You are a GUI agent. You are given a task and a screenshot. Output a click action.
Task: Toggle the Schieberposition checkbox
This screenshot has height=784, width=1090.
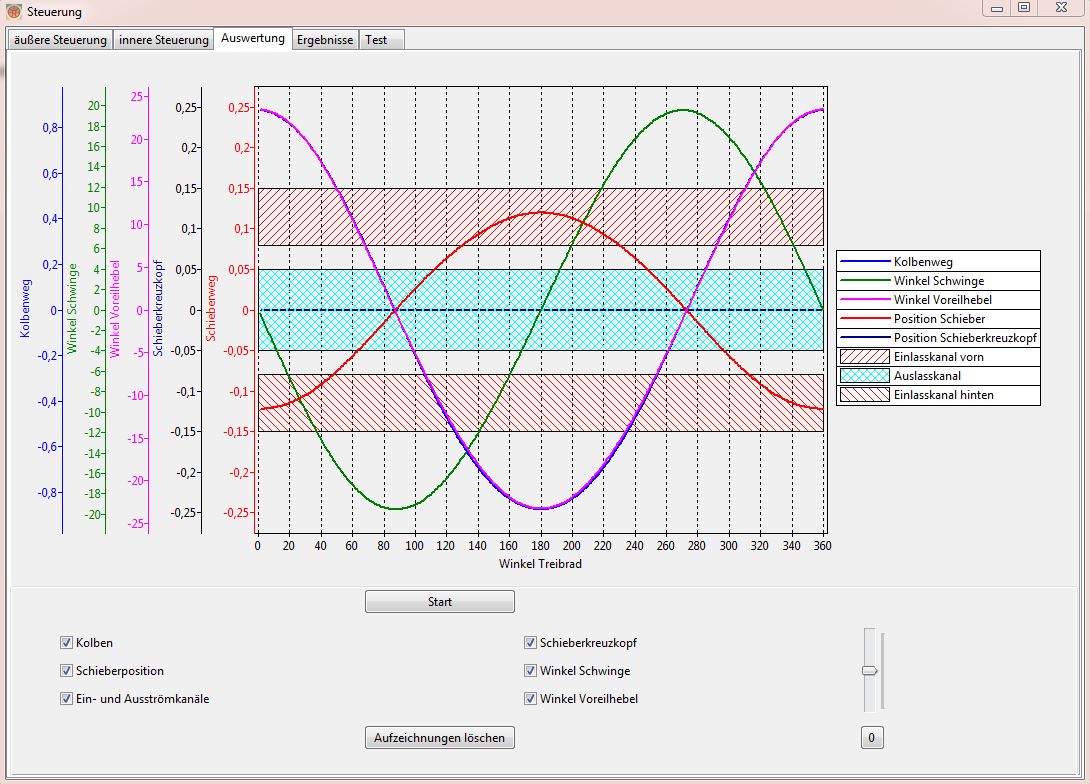click(67, 671)
